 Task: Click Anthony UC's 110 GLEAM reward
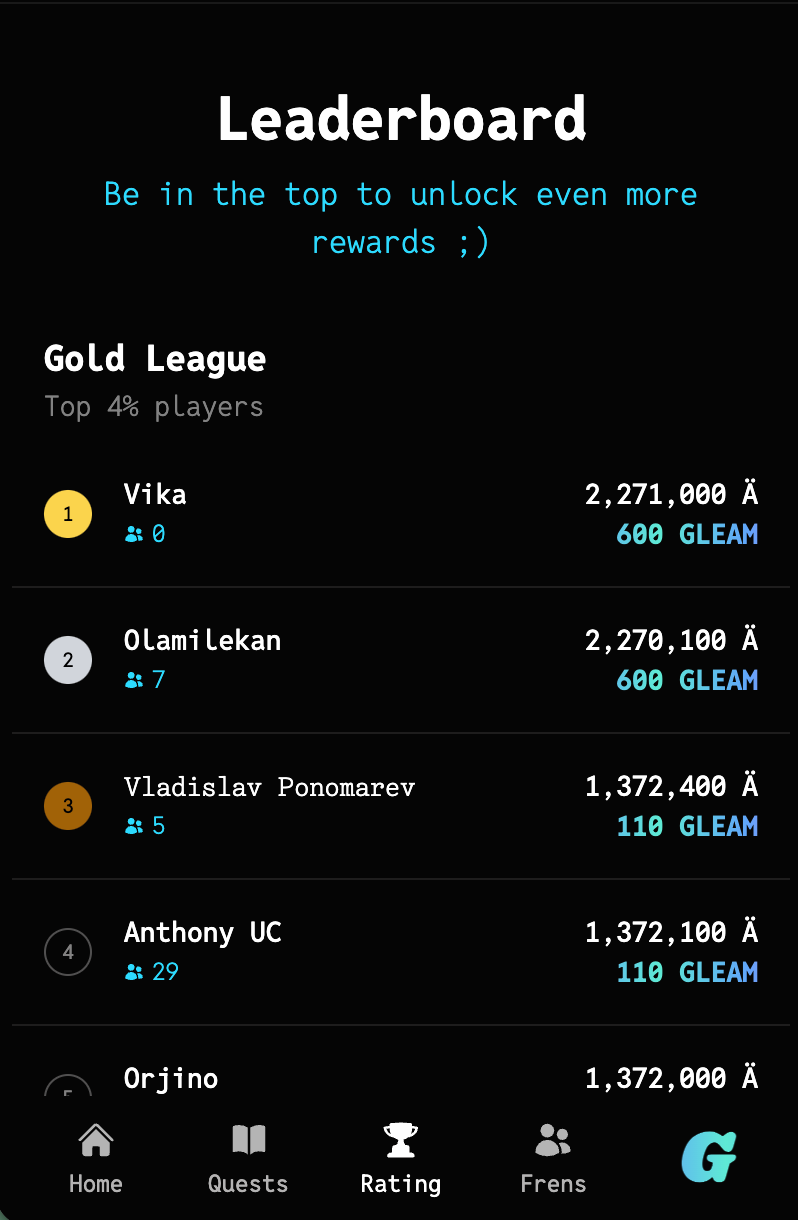[x=687, y=972]
